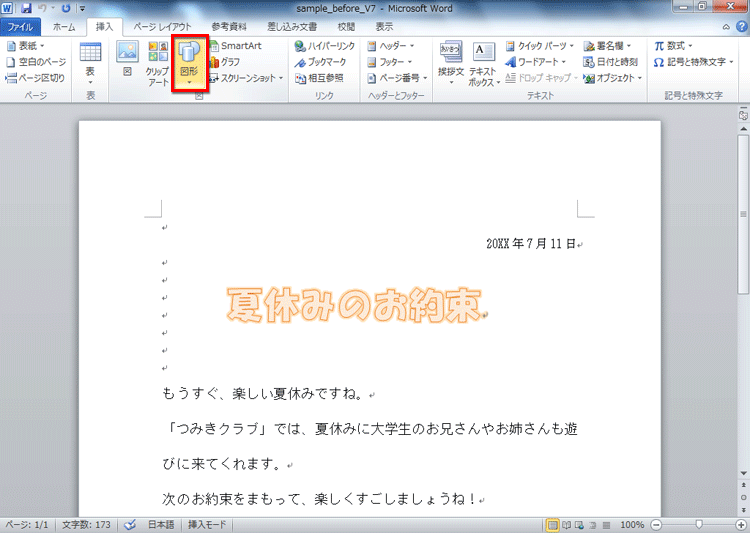Image resolution: width=750 pixels, height=533 pixels.
Task: Open the ページ番号 dropdown
Action: pyautogui.click(x=397, y=78)
